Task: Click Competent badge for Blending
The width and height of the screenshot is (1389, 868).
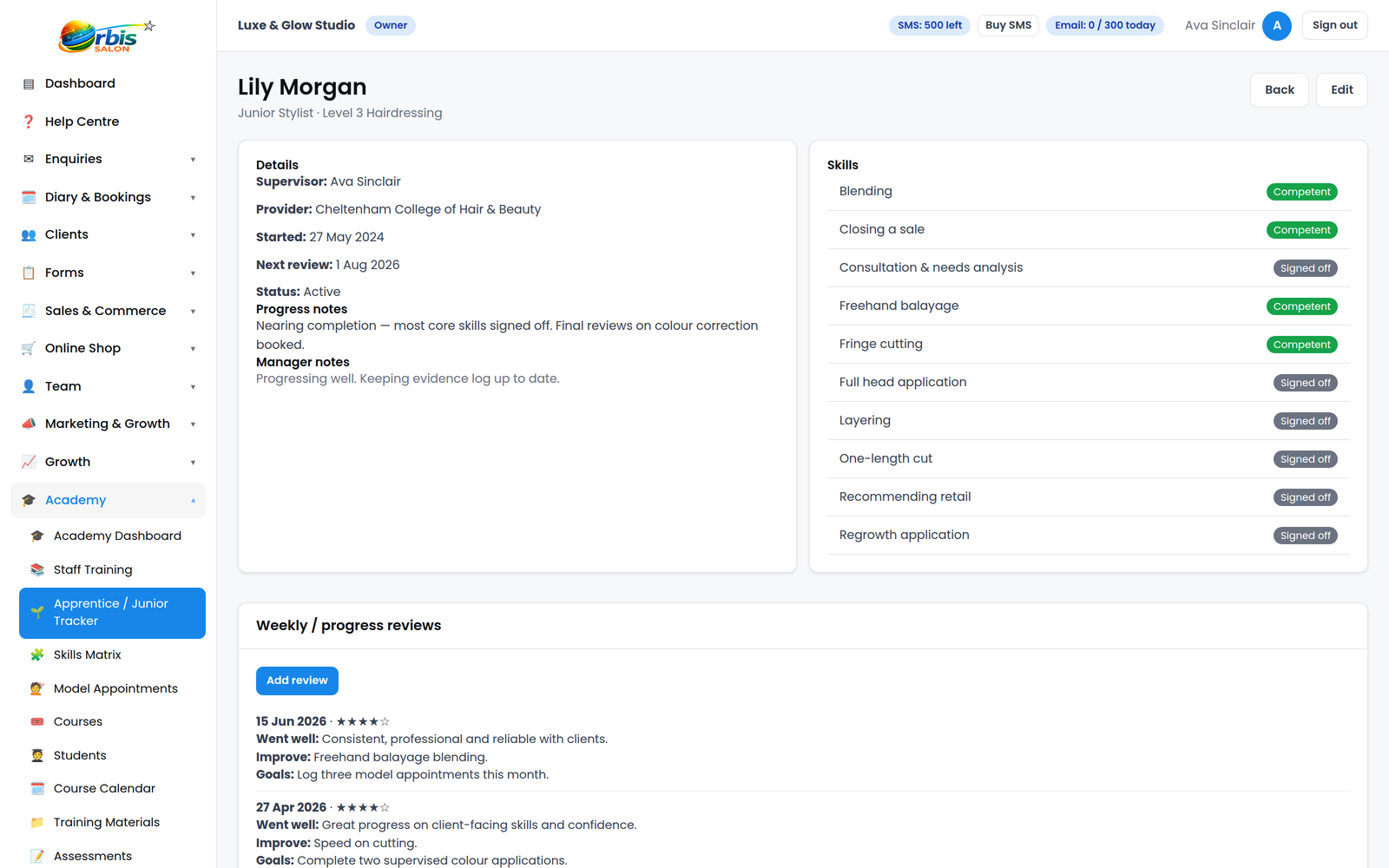Action: pos(1301,192)
